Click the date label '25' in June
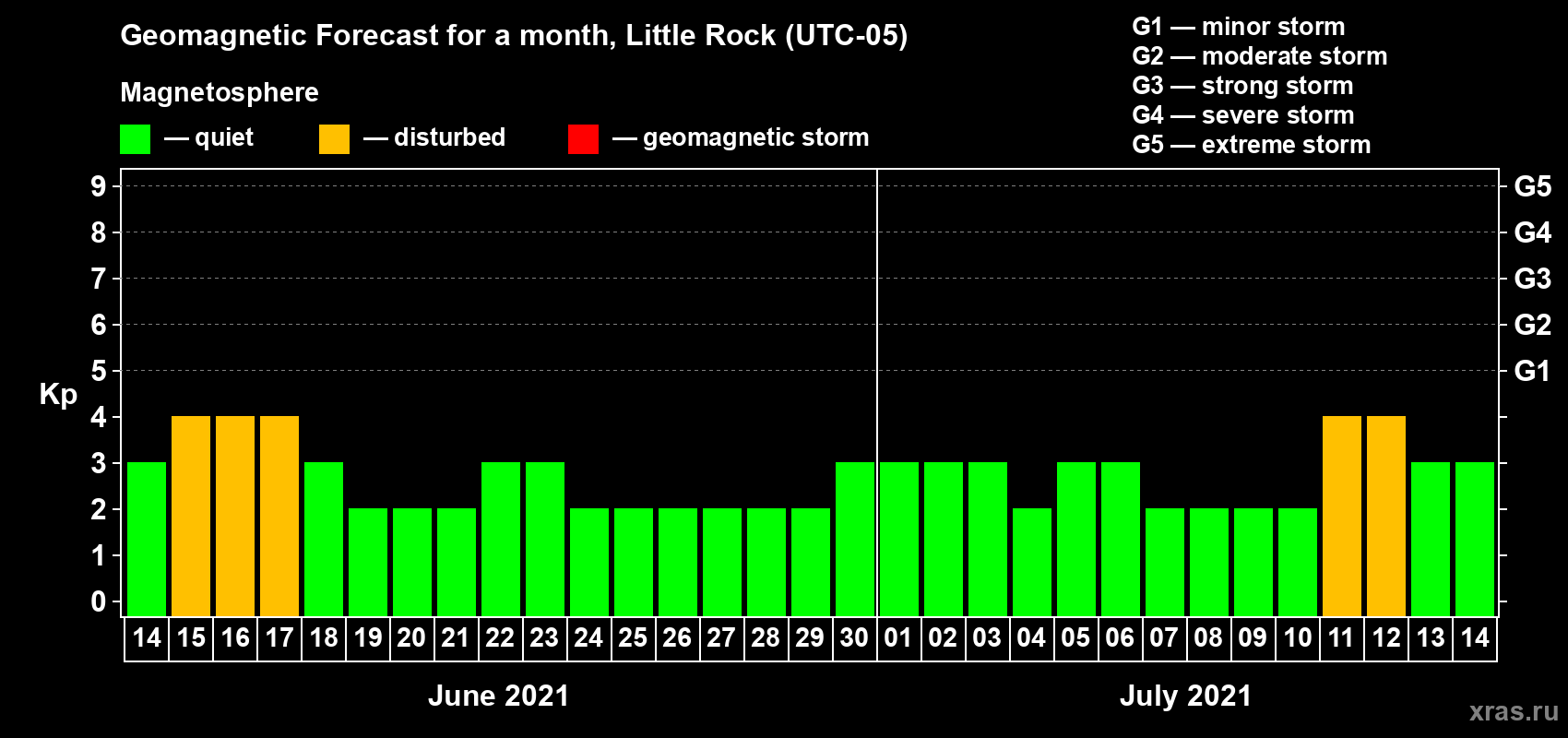1568x738 pixels. [633, 637]
